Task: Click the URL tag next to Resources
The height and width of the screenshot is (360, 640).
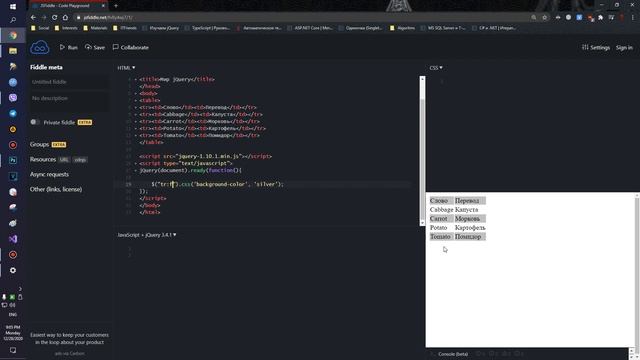Action: (64, 160)
